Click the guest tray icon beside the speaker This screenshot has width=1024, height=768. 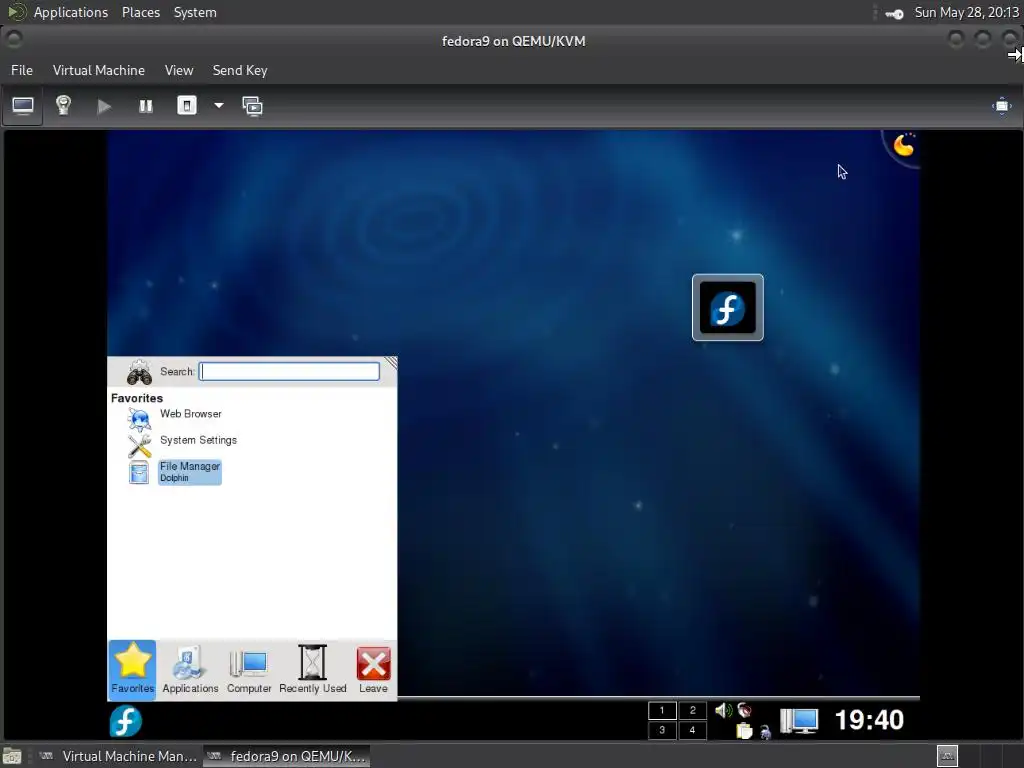[744, 710]
